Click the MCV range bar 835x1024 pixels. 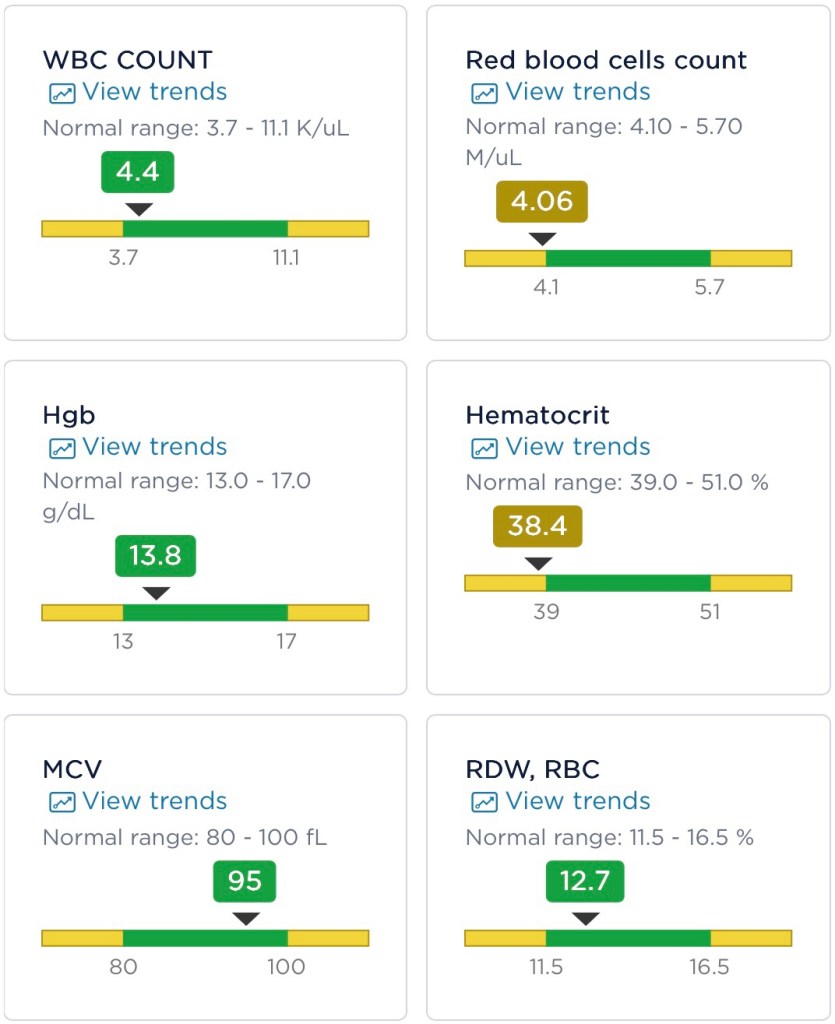pos(205,938)
